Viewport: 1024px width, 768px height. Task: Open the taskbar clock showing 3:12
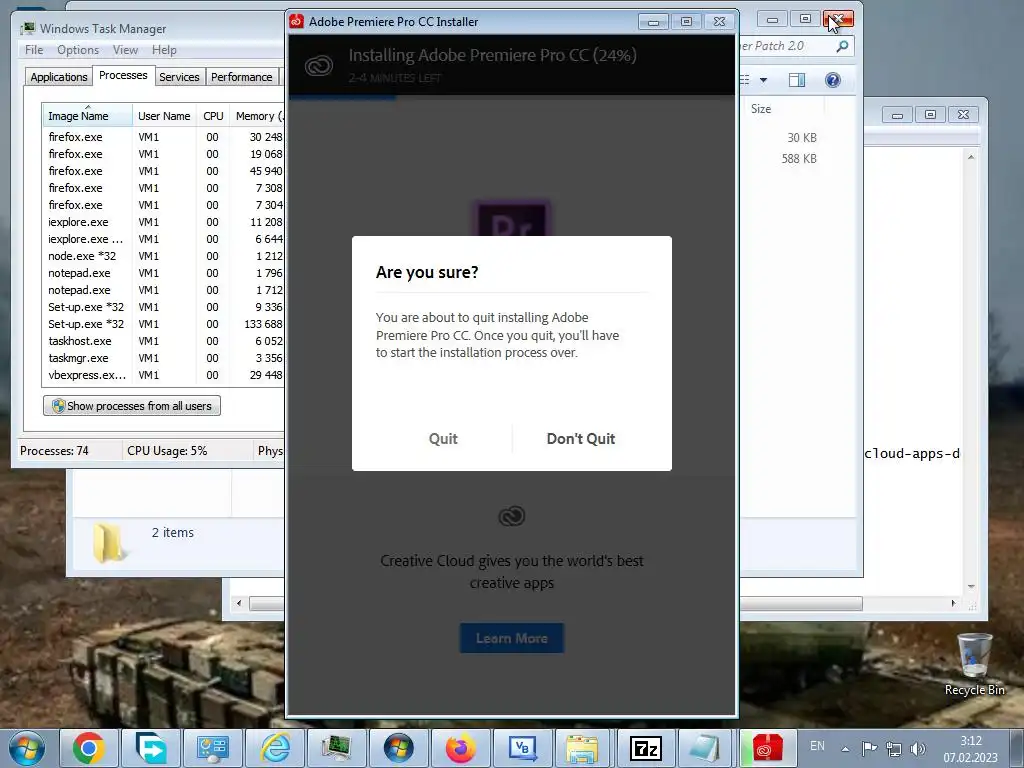coord(970,749)
